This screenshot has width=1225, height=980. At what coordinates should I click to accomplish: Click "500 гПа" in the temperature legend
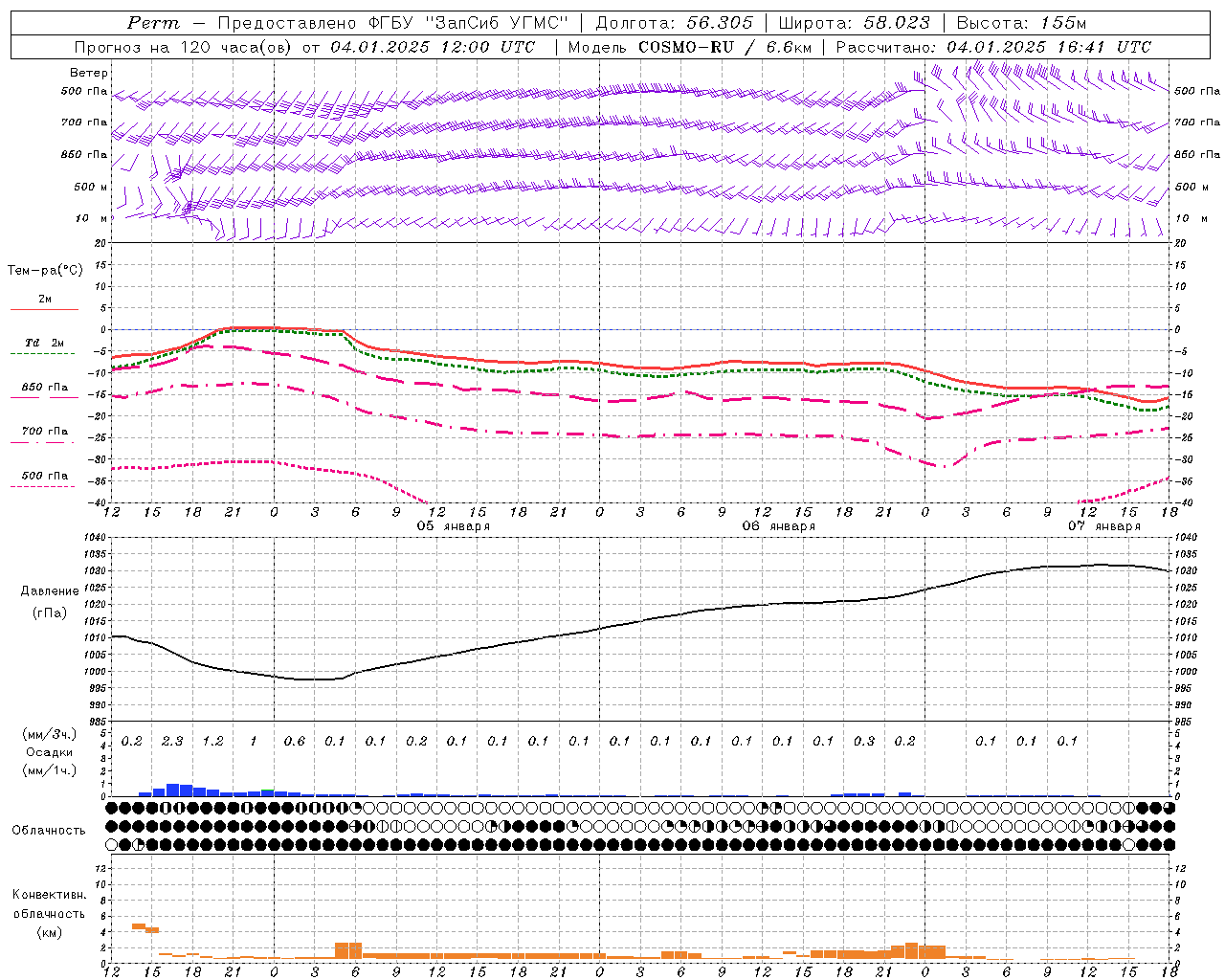[45, 476]
